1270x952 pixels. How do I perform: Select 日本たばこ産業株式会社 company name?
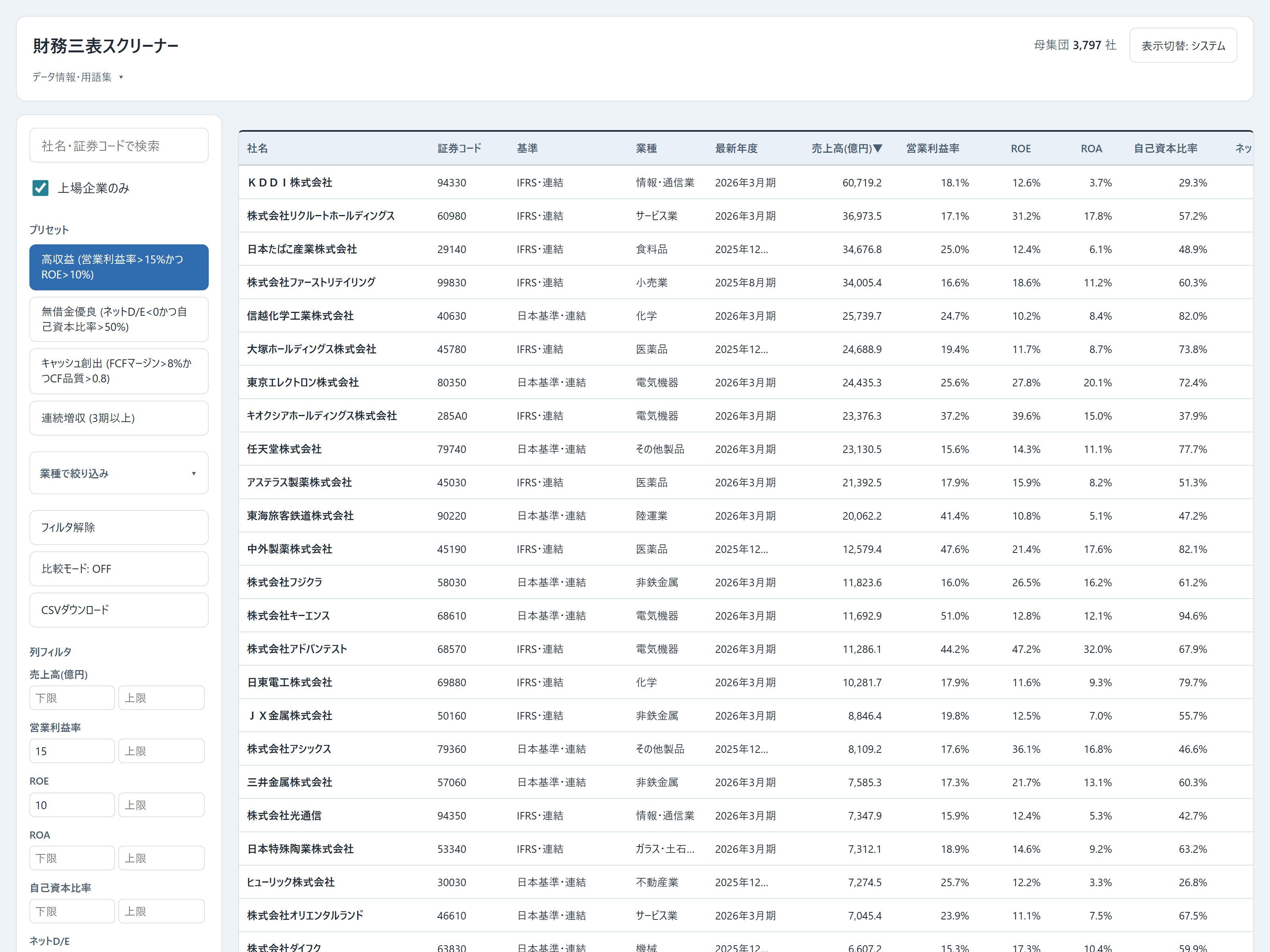click(302, 249)
